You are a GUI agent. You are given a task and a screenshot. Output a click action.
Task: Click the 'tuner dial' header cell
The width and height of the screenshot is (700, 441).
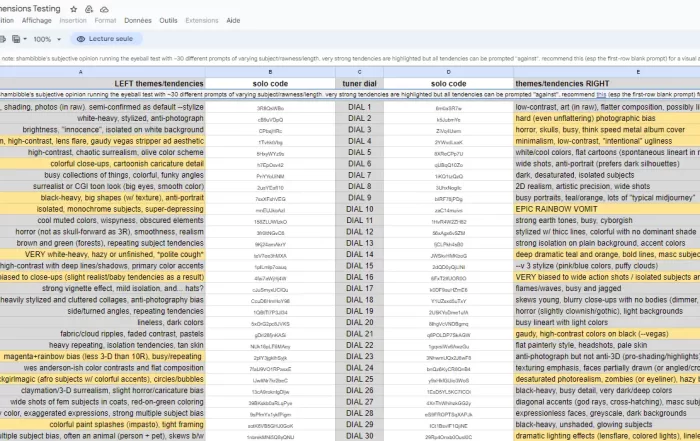(359, 83)
